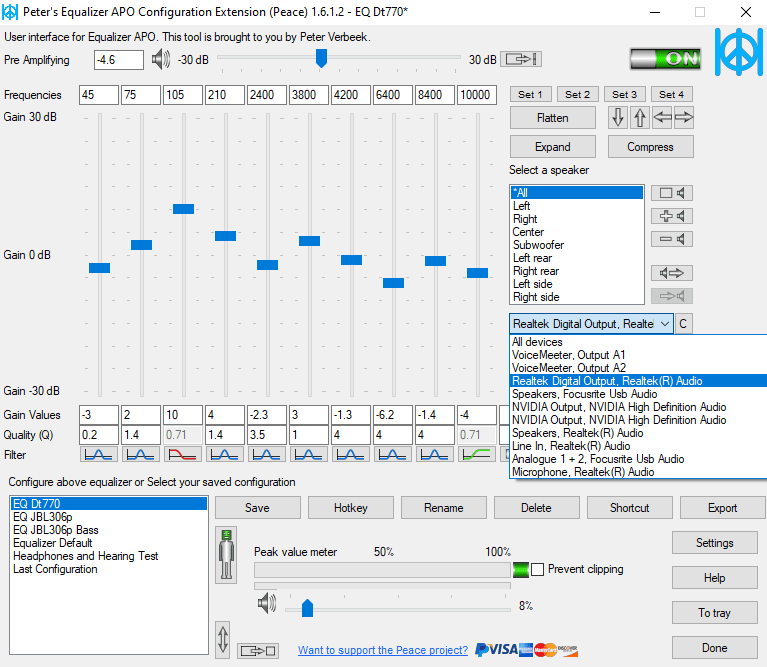Viewport: 767px width, 667px height.
Task: Open the green filter icon for 10000 Hz
Action: point(477,455)
